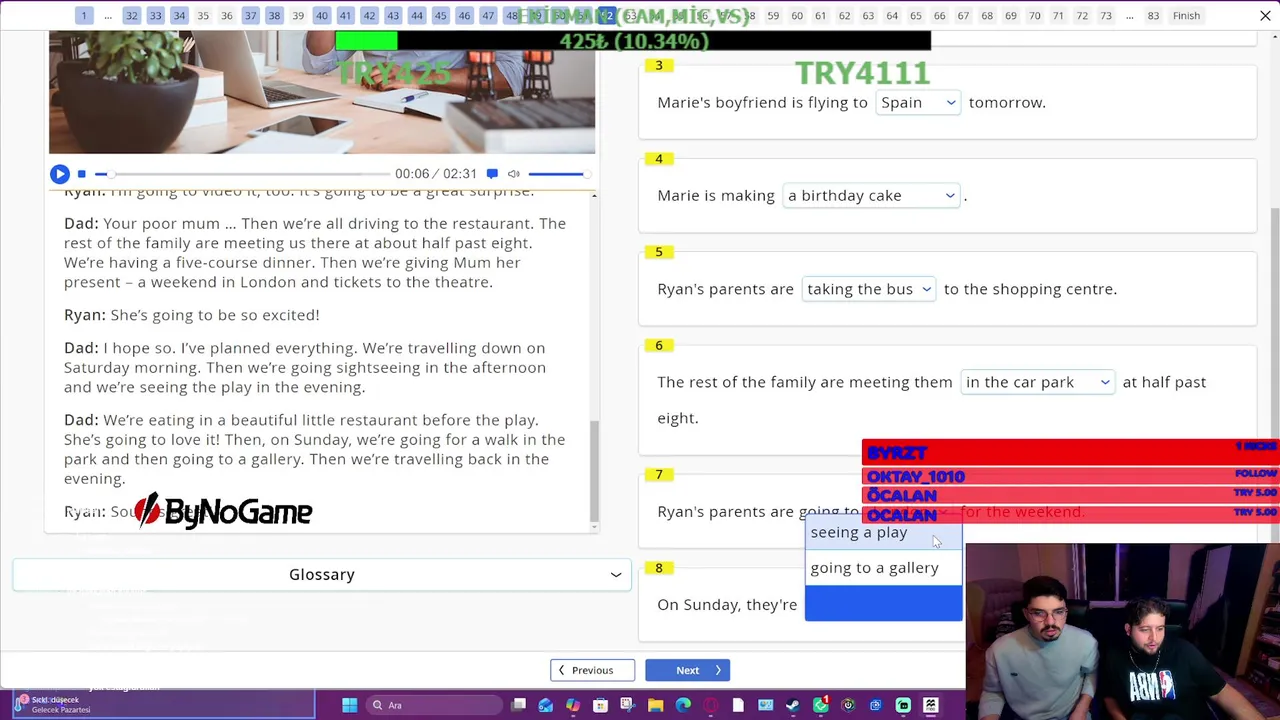Open File Explorer from taskbar

[656, 705]
